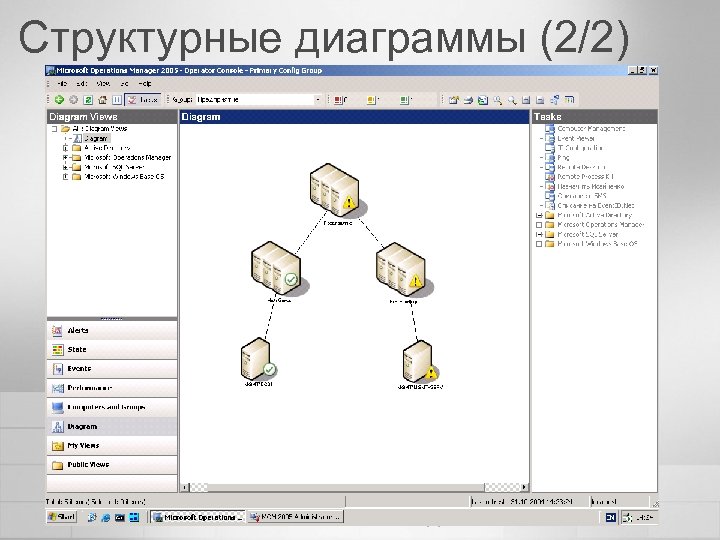Screen dimensions: 720x540
Task: Expand Microsoft SQL Server folder in Tasks pane
Action: coord(540,235)
